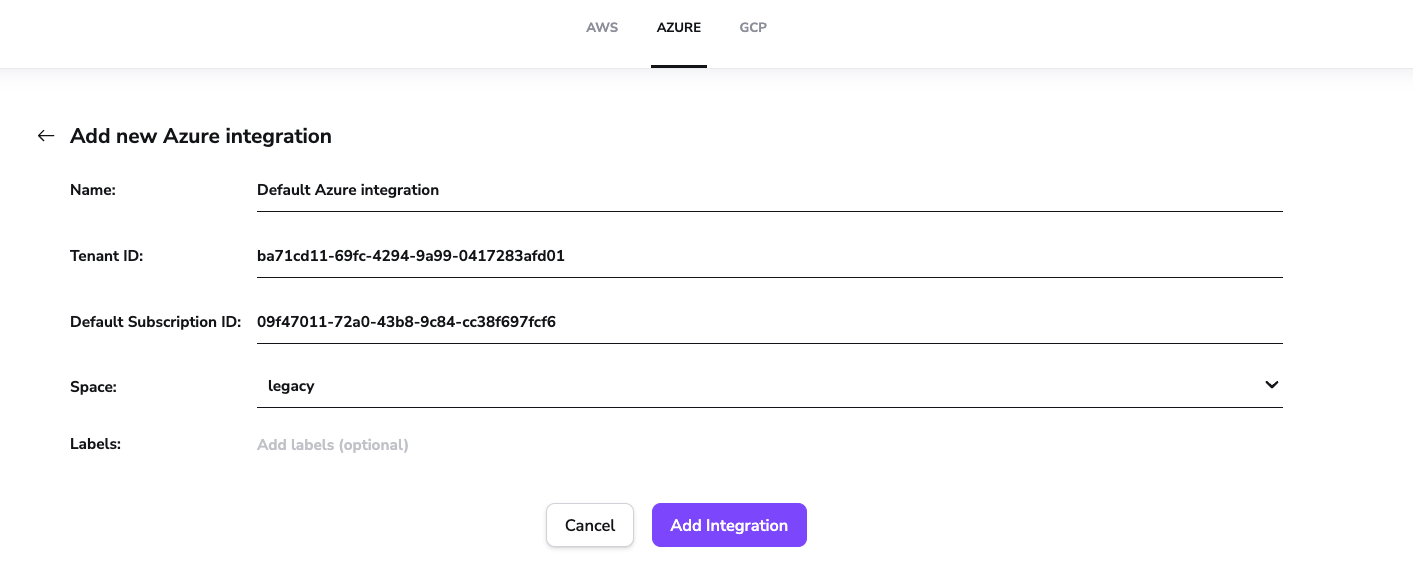The width and height of the screenshot is (1413, 576).
Task: Submit with the Add Integration button
Action: [729, 525]
